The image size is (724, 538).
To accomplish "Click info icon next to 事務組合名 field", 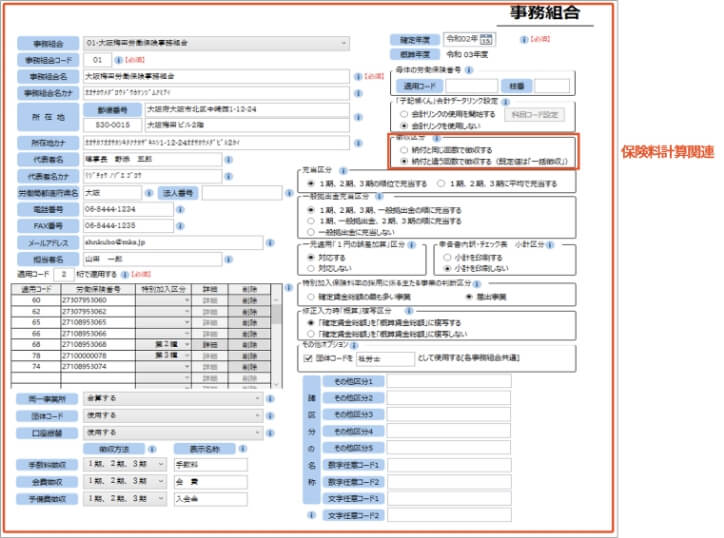I will pyautogui.click(x=358, y=77).
